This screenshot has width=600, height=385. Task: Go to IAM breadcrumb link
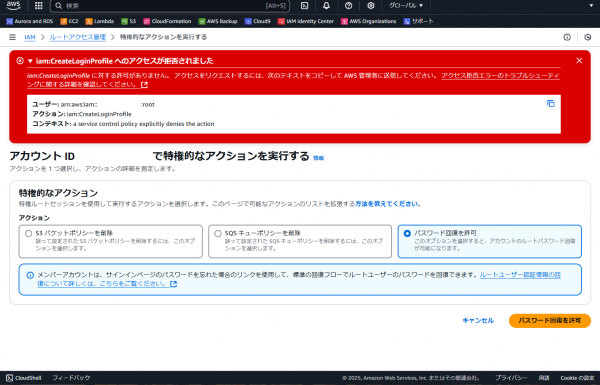30,37
